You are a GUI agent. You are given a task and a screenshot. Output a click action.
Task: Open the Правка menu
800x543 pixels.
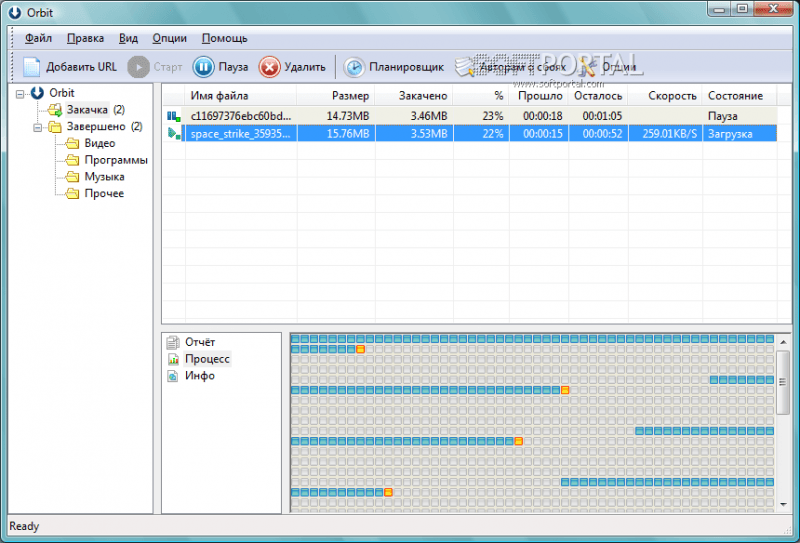coord(85,38)
